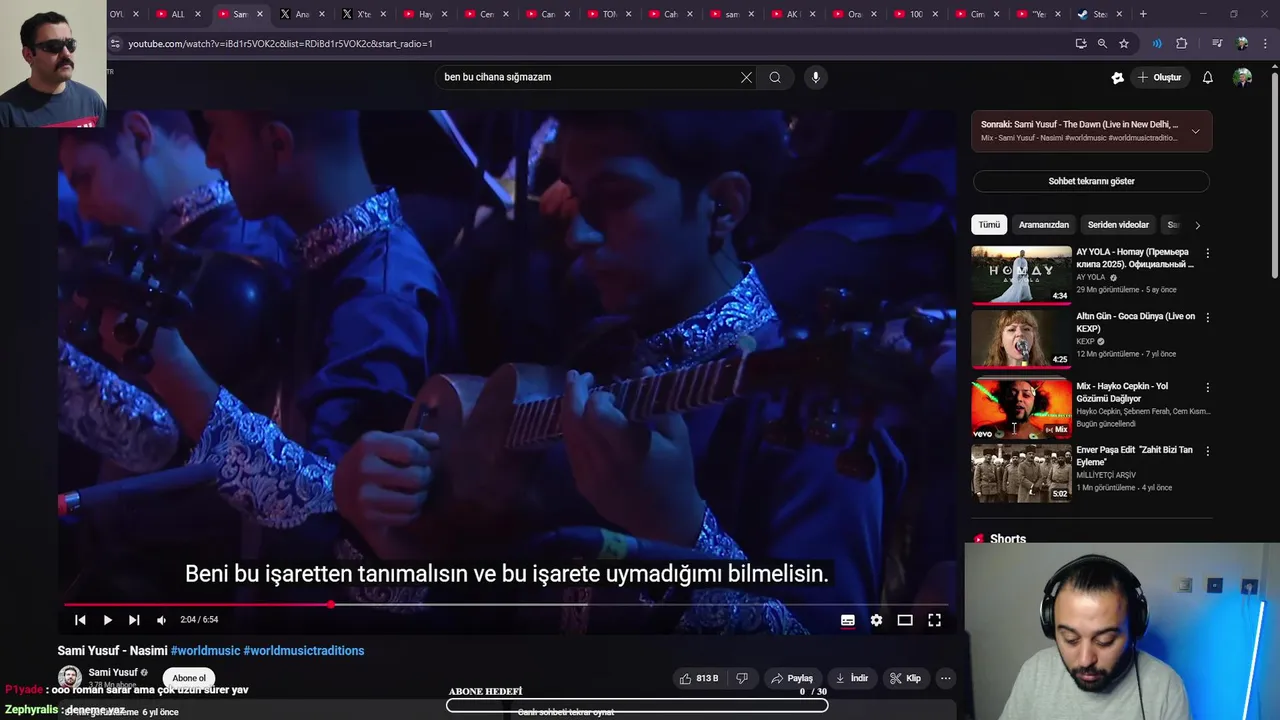Click the youtube.com address bar URL

pyautogui.click(x=280, y=44)
